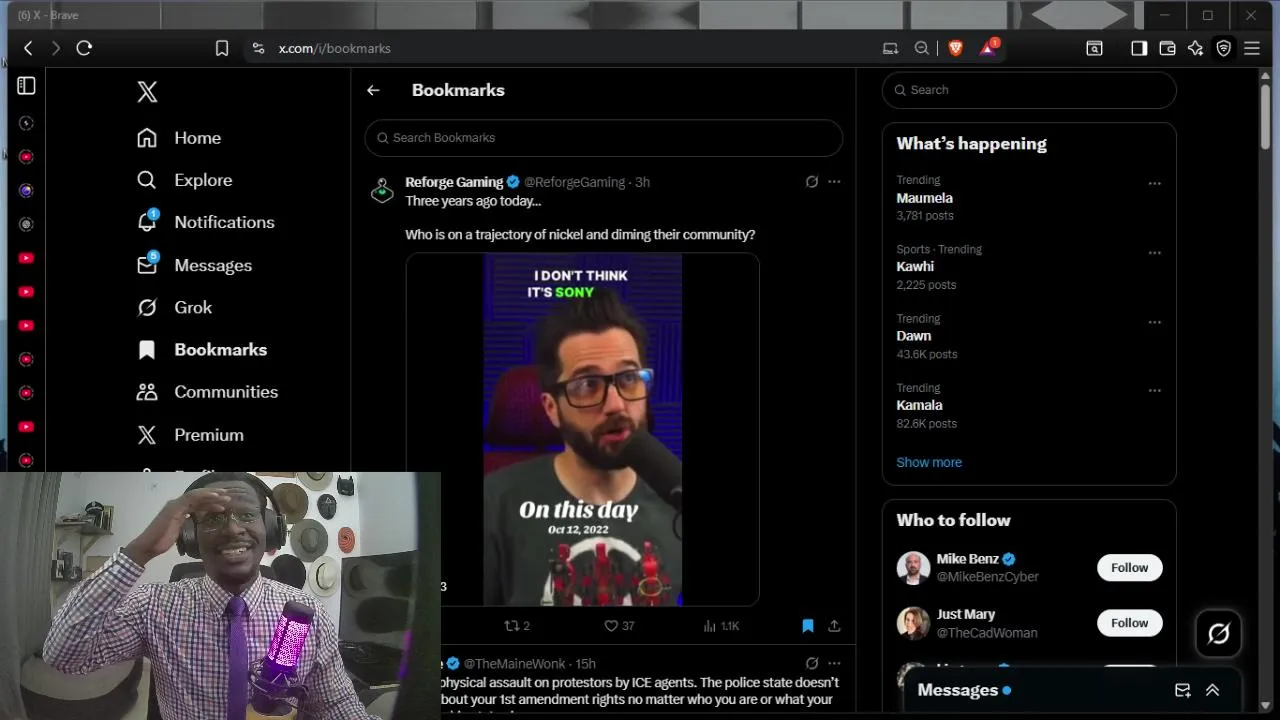1280x720 pixels.
Task: Open Reforge Gaming profile name
Action: (454, 182)
